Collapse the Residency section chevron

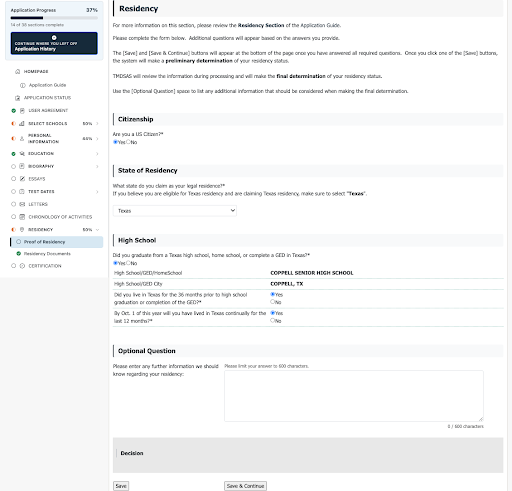point(97,230)
